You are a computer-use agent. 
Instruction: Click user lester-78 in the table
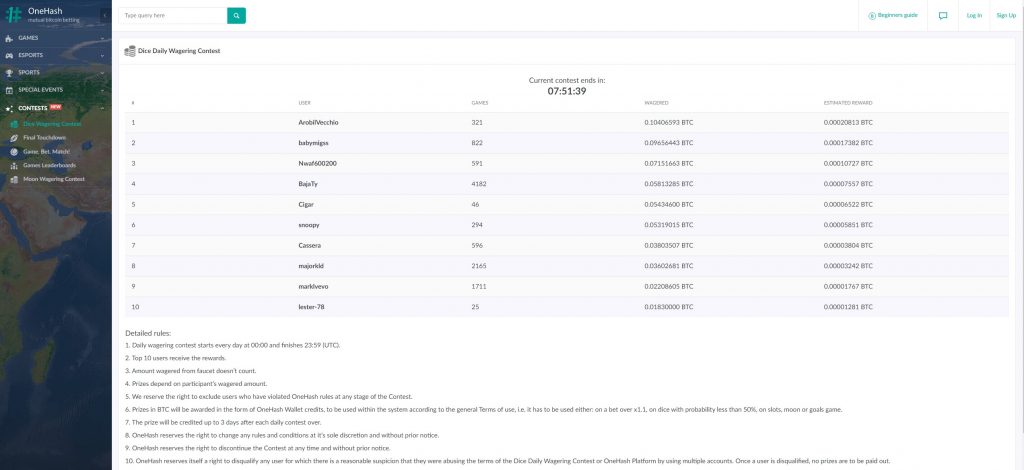click(312, 307)
